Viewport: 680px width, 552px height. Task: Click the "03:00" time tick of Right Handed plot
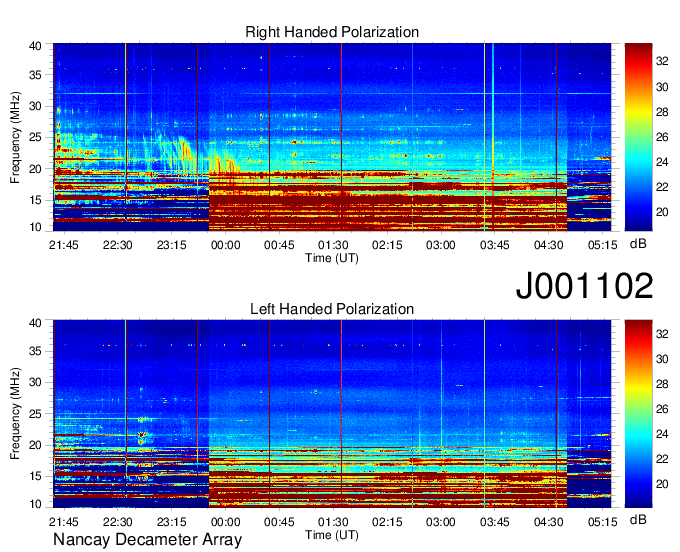point(441,245)
